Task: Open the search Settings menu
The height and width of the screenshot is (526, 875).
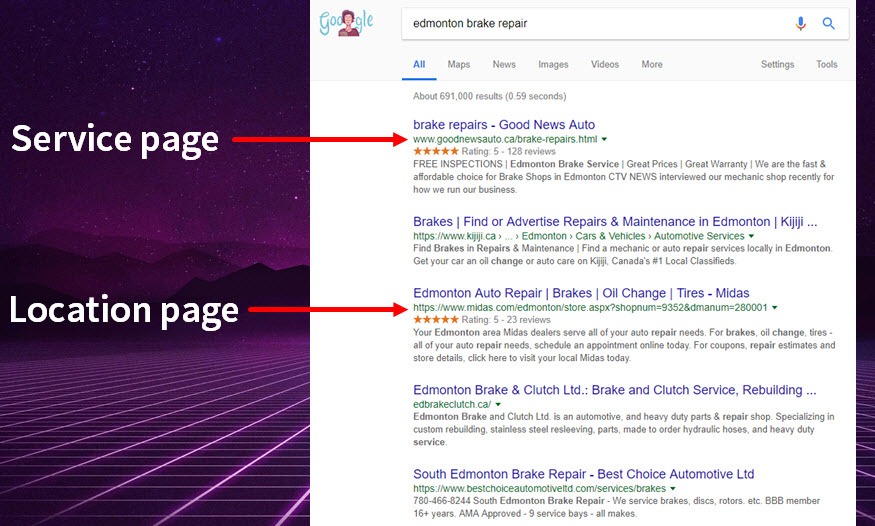Action: 777,64
